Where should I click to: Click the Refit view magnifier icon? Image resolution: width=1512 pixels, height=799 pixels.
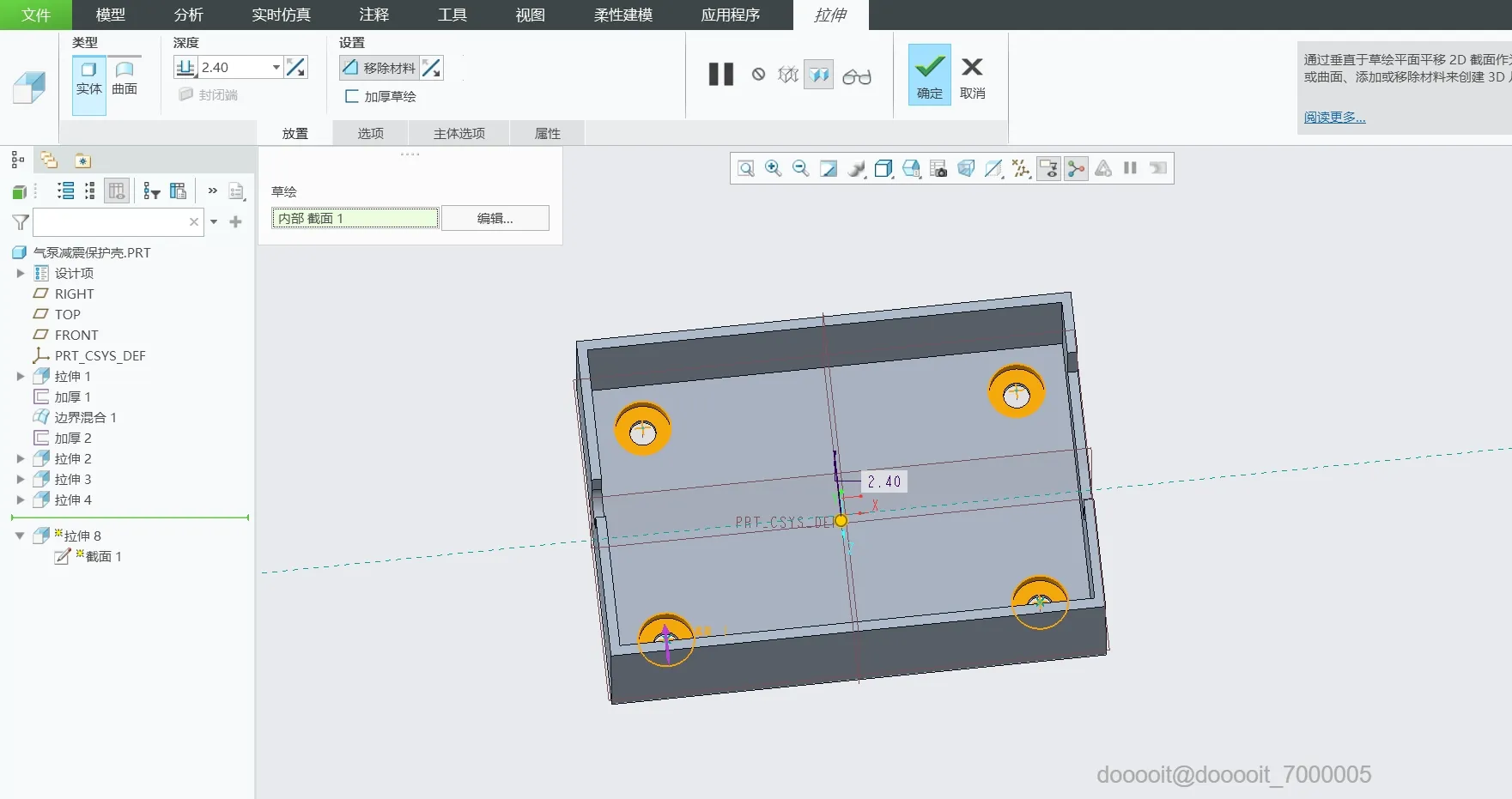(x=745, y=168)
